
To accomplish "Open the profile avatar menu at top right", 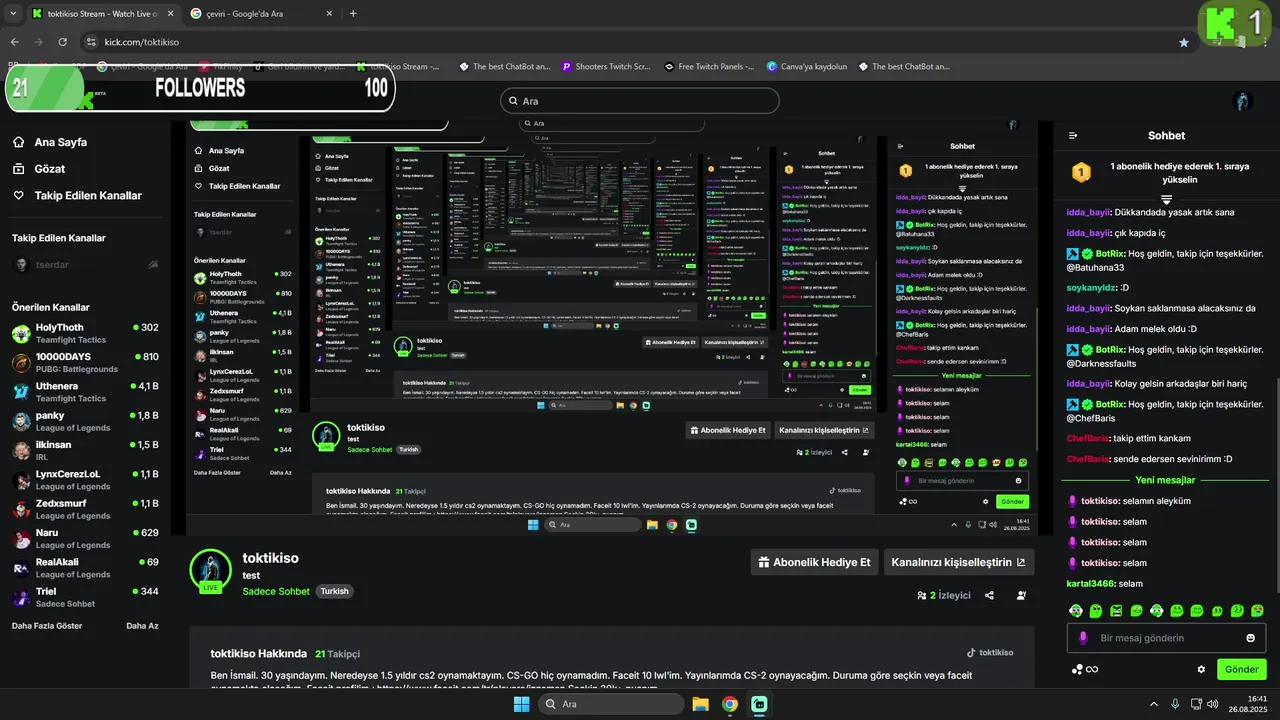I will click(x=1243, y=101).
